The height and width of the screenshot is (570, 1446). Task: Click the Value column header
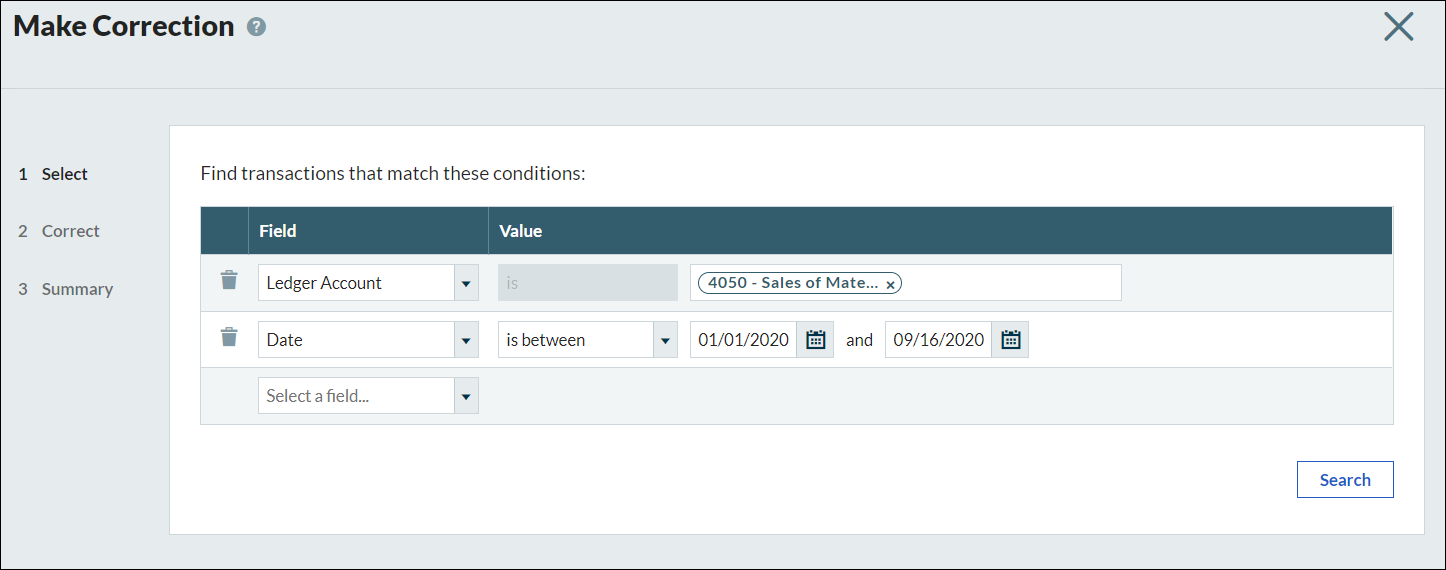click(520, 231)
